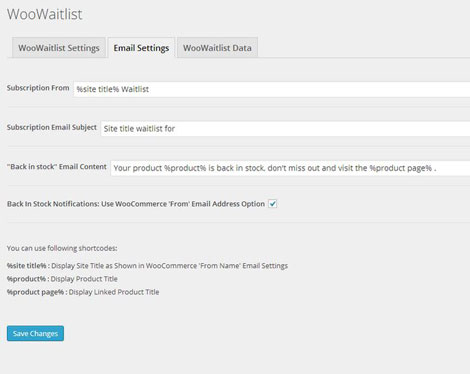Click the Subscription From input field
The image size is (470, 374).
tap(272, 89)
